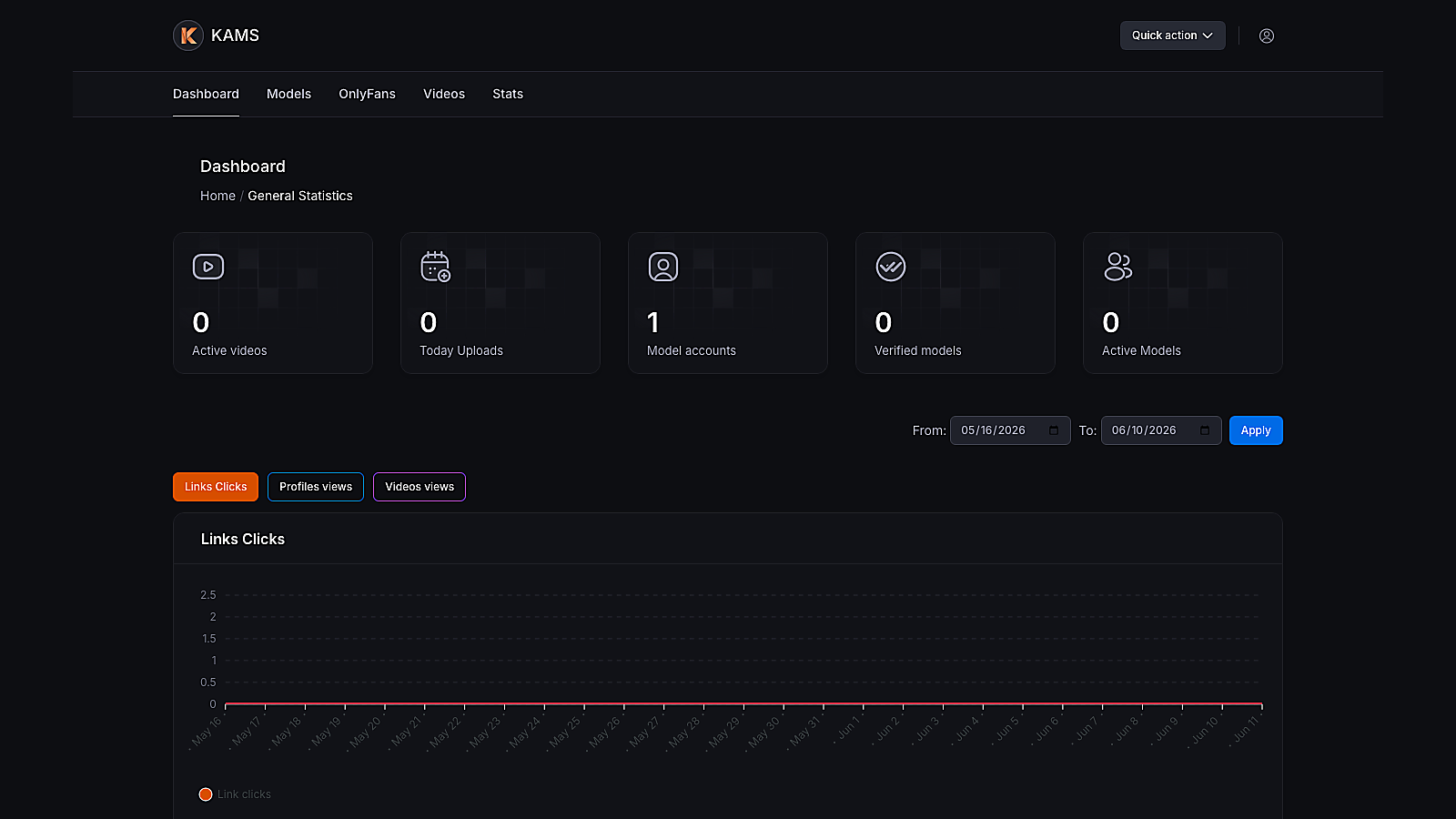The image size is (1456, 819).
Task: Click the Active videos play icon
Action: click(208, 267)
